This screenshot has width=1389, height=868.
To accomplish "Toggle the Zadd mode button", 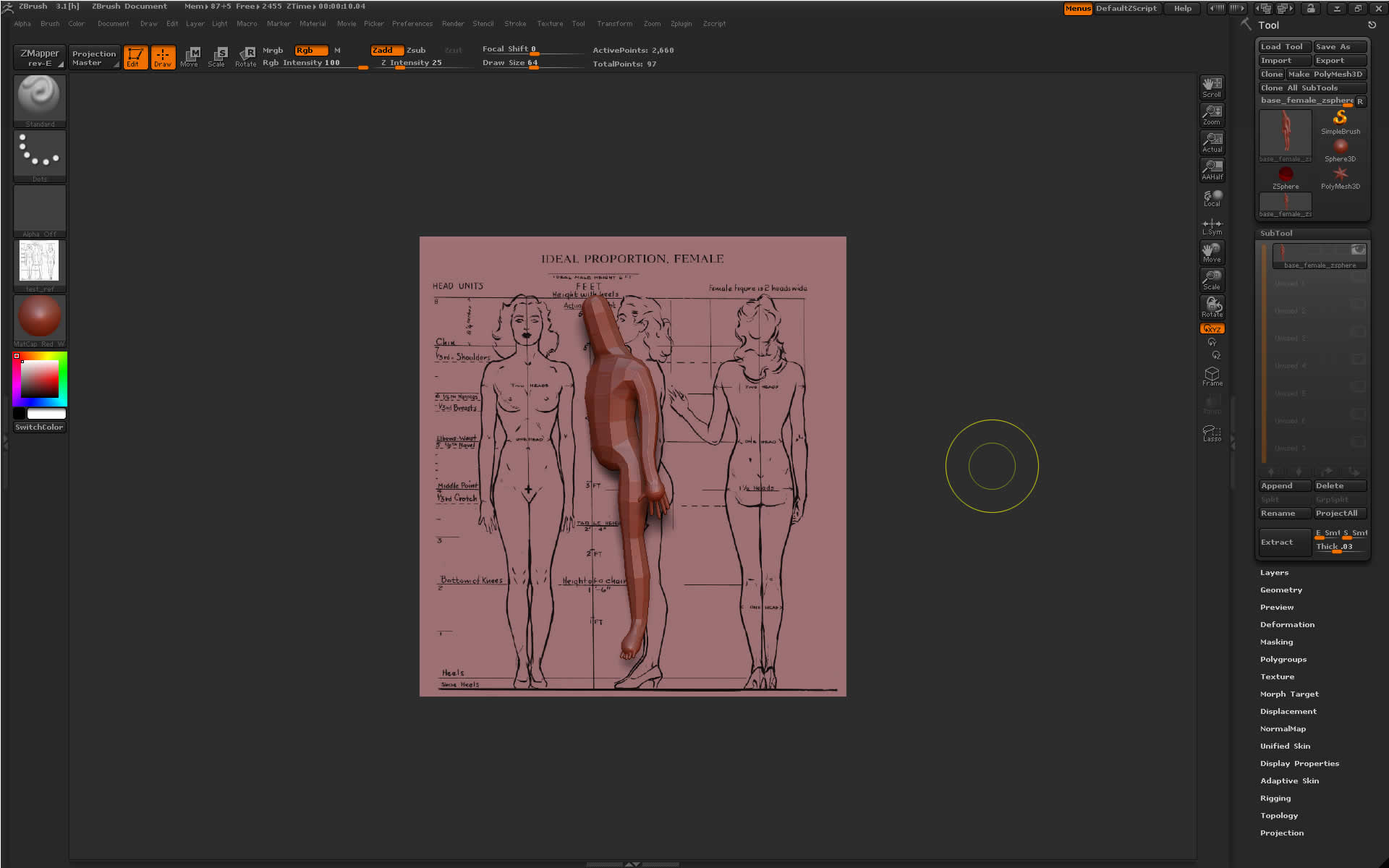I will coord(386,50).
